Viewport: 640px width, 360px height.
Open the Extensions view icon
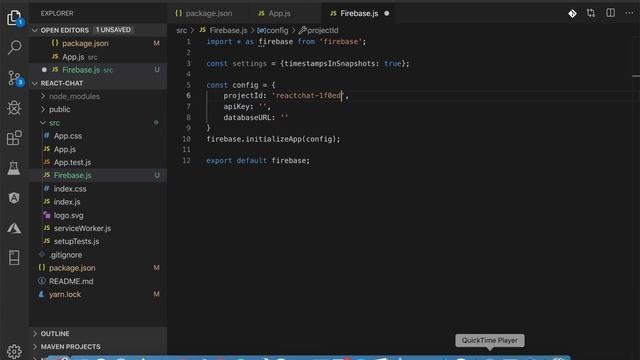14,138
